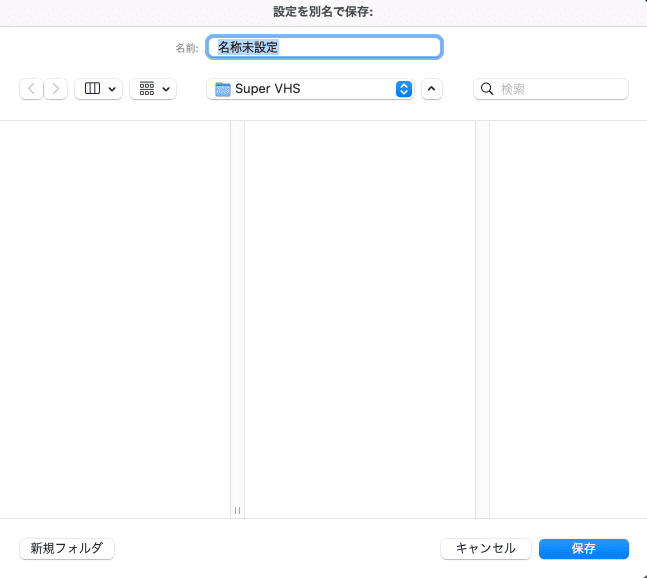
Task: Collapse the dialog with the up chevron button
Action: [432, 89]
